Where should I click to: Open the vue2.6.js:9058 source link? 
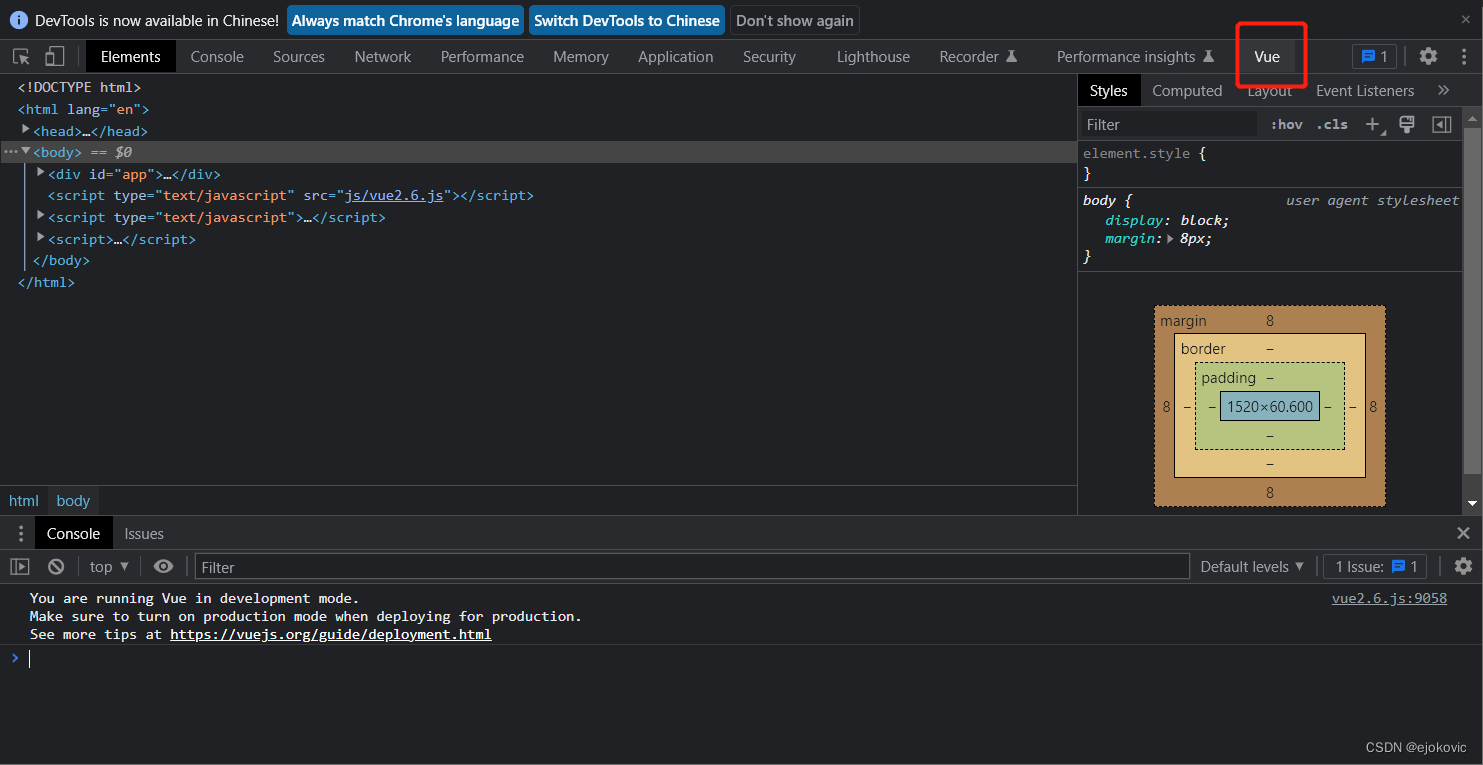1389,598
